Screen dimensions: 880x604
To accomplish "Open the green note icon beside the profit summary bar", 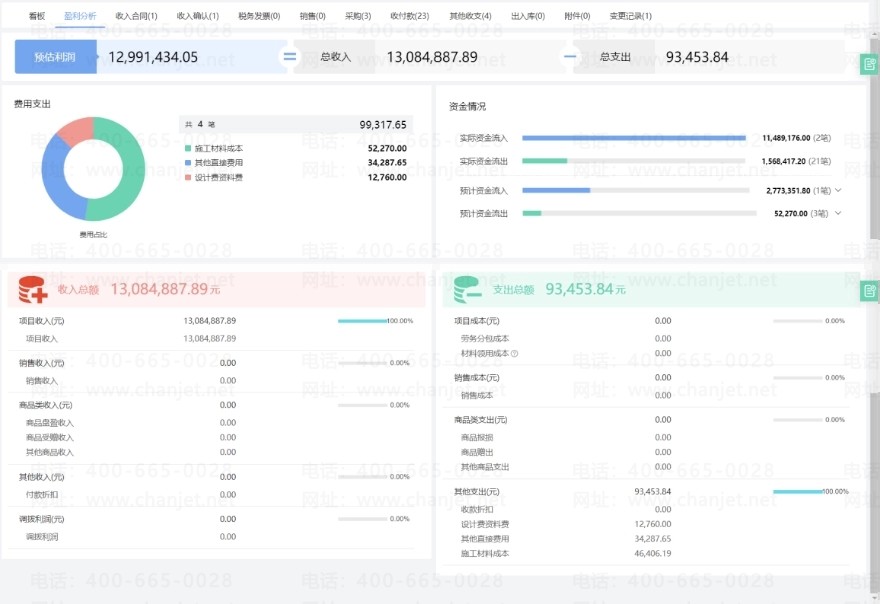I will point(869,65).
